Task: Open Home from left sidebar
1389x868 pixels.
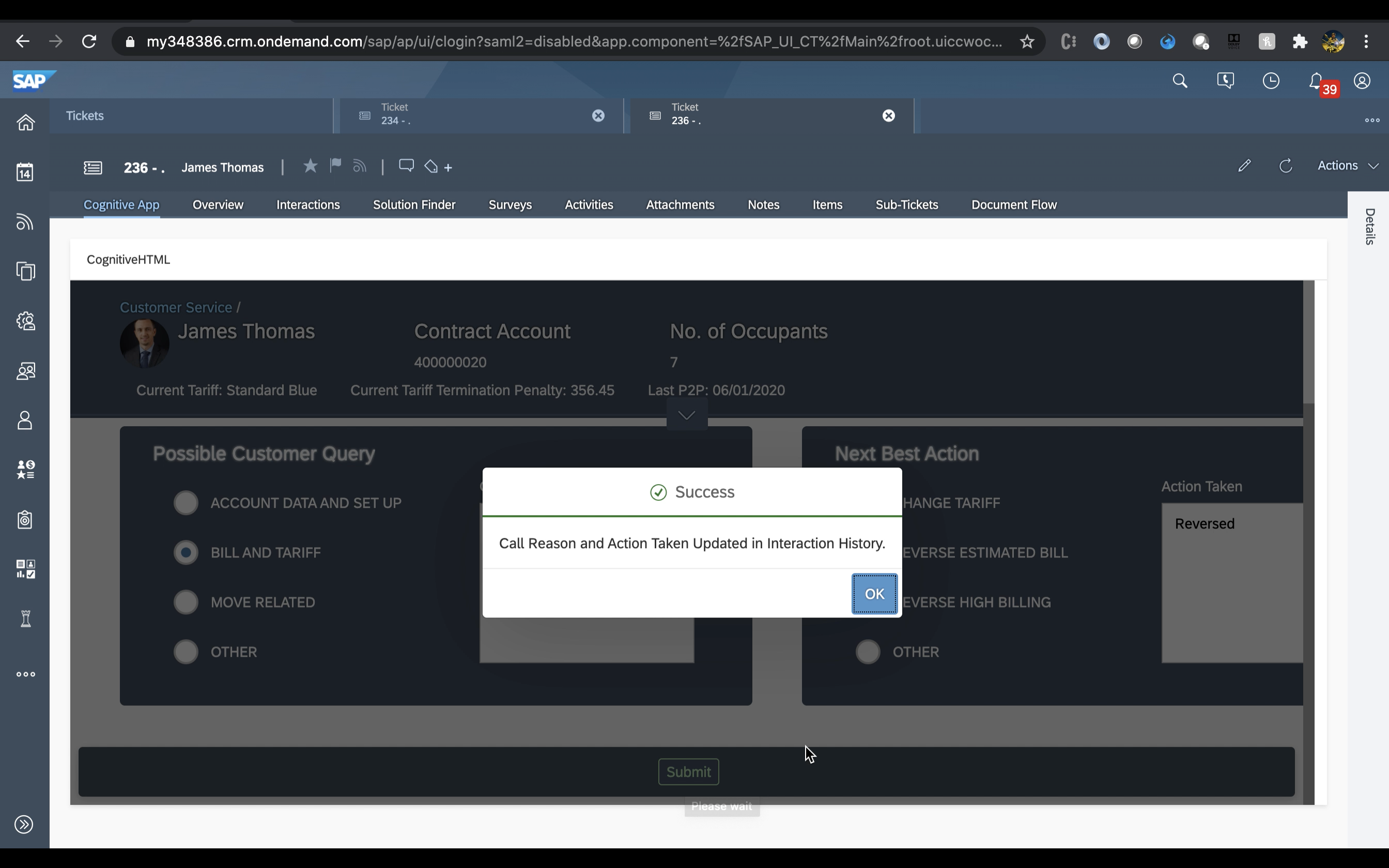Action: click(25, 122)
